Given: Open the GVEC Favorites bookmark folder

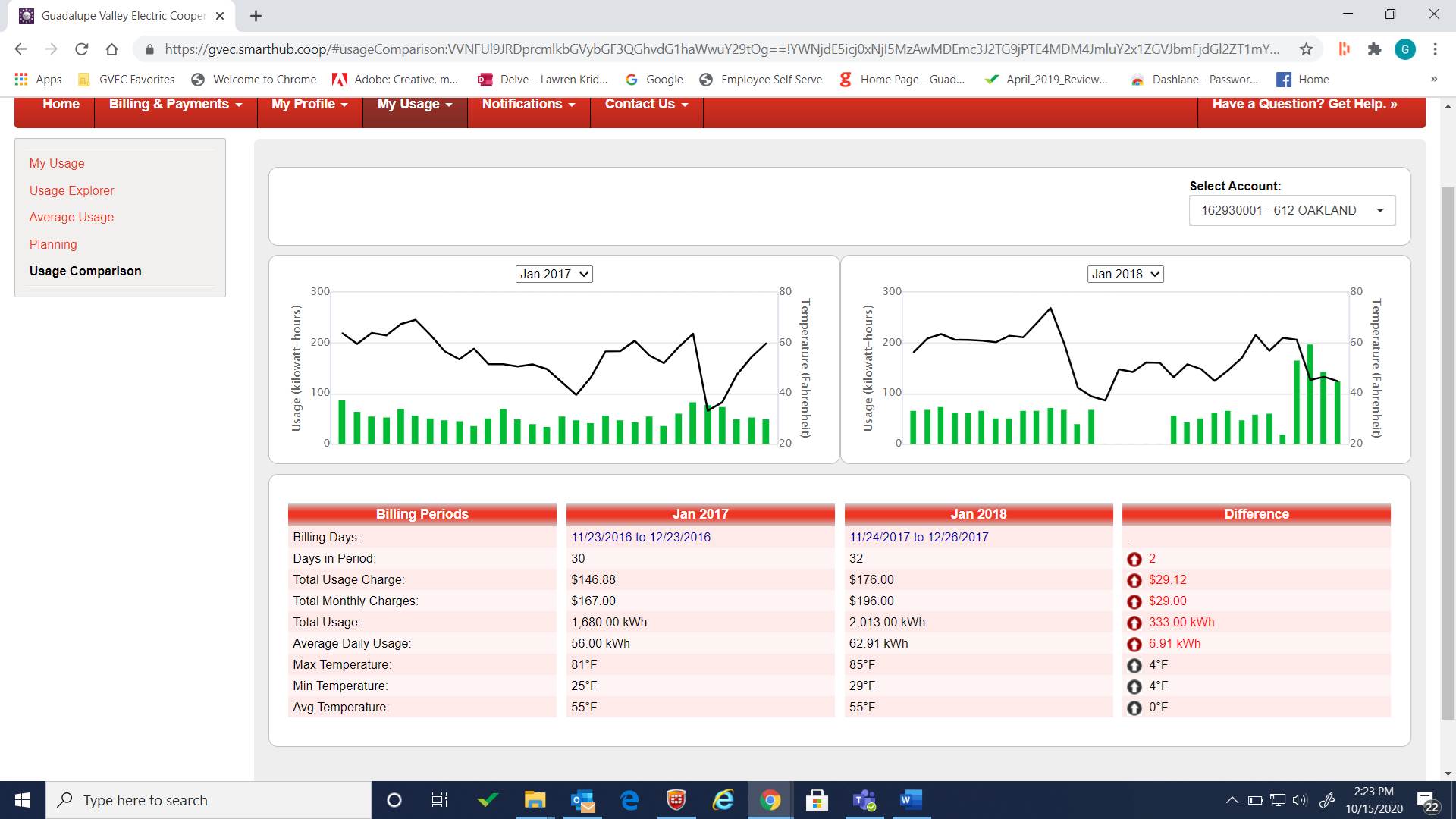Looking at the screenshot, I should pyautogui.click(x=127, y=80).
